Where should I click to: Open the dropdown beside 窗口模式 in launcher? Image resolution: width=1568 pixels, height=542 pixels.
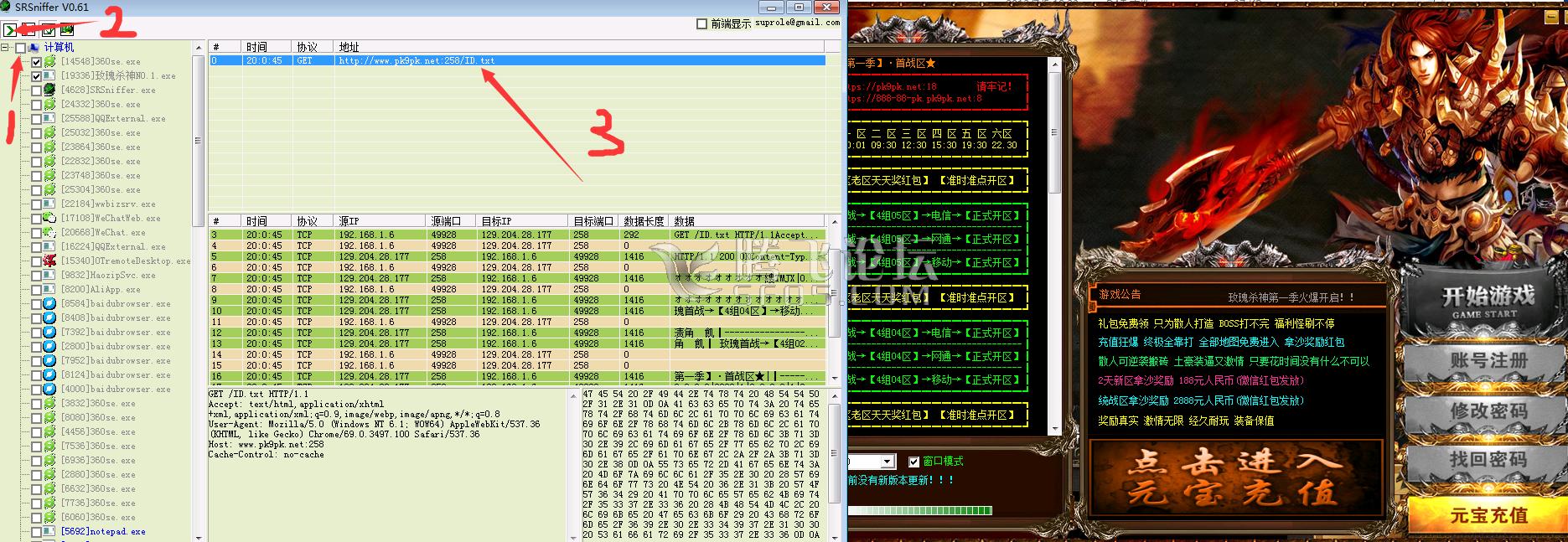point(887,462)
